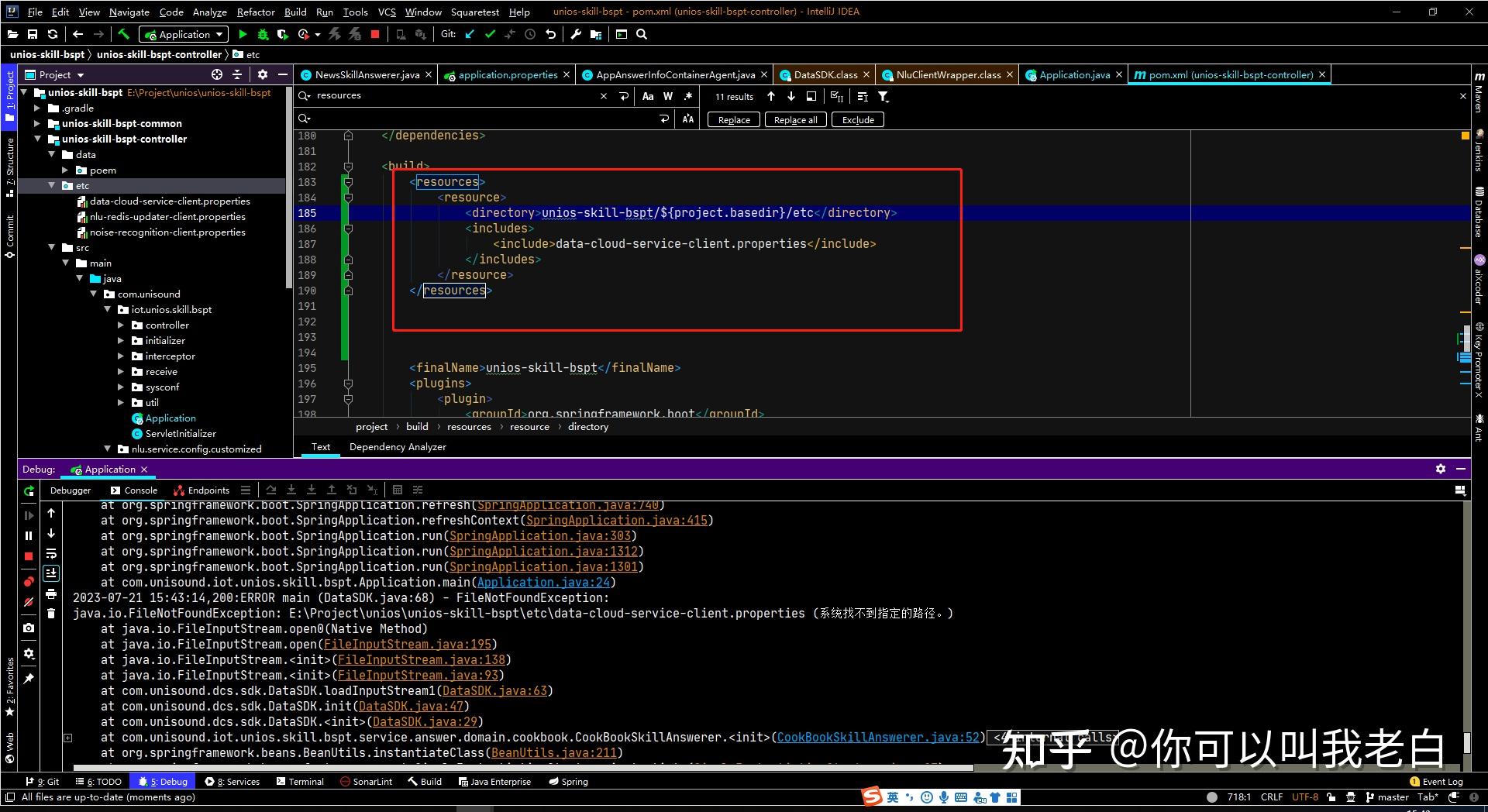This screenshot has height=812, width=1488.
Task: Open the Terminal tool window
Action: coord(300,782)
